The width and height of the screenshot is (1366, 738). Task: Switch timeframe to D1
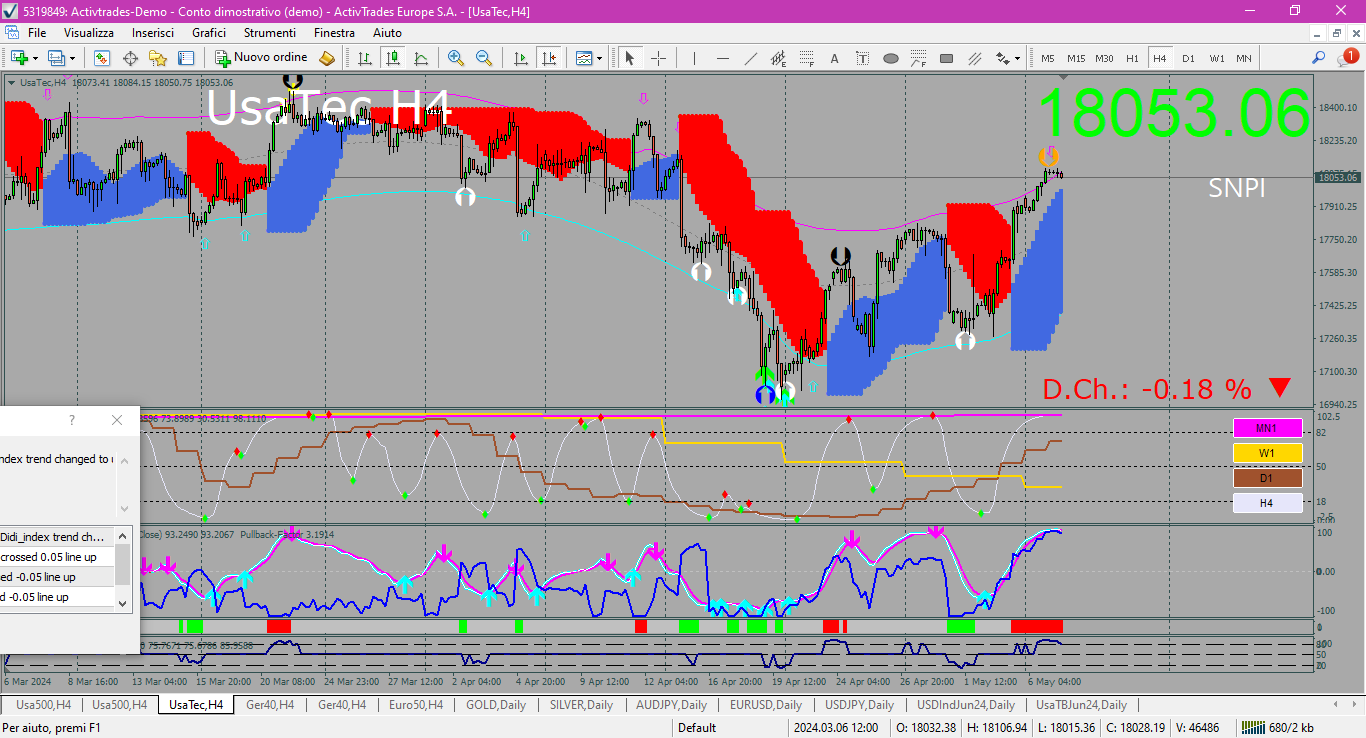click(x=1188, y=58)
